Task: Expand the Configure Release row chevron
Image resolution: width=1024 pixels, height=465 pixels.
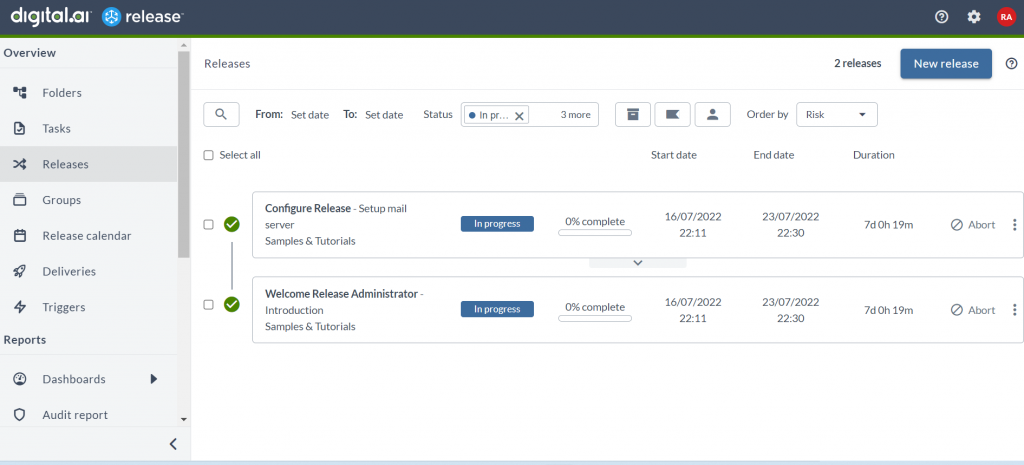Action: coord(637,263)
